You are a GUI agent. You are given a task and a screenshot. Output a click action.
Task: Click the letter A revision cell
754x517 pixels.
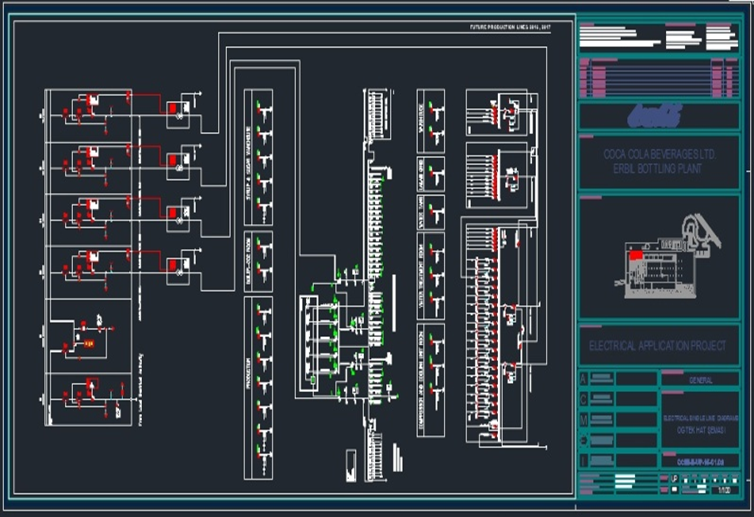[x=585, y=379]
